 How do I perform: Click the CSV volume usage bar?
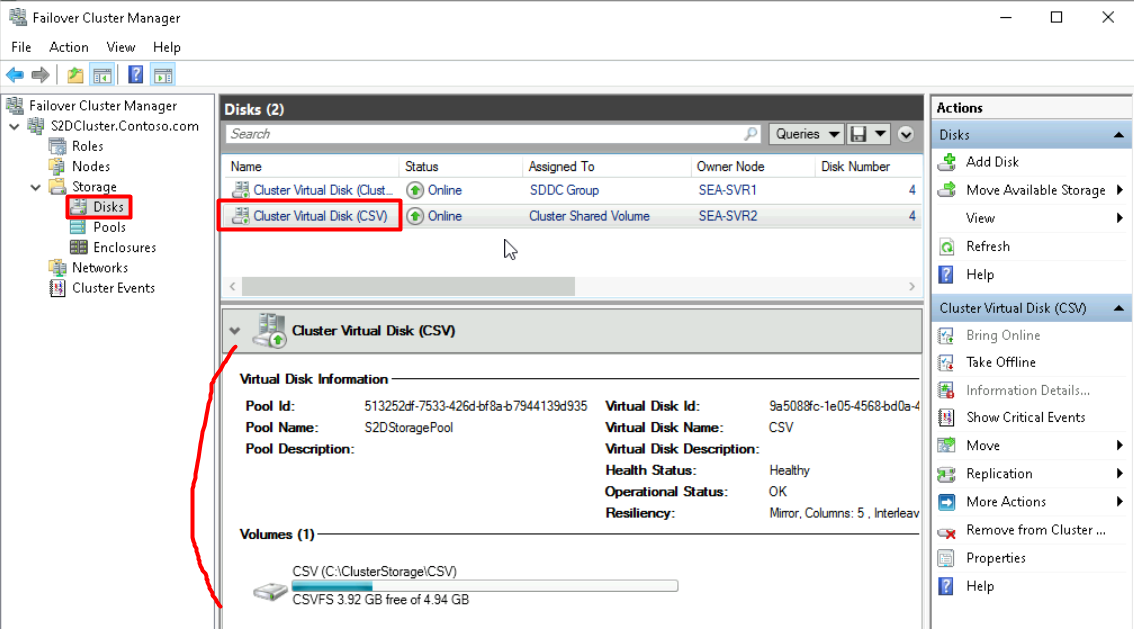click(485, 586)
